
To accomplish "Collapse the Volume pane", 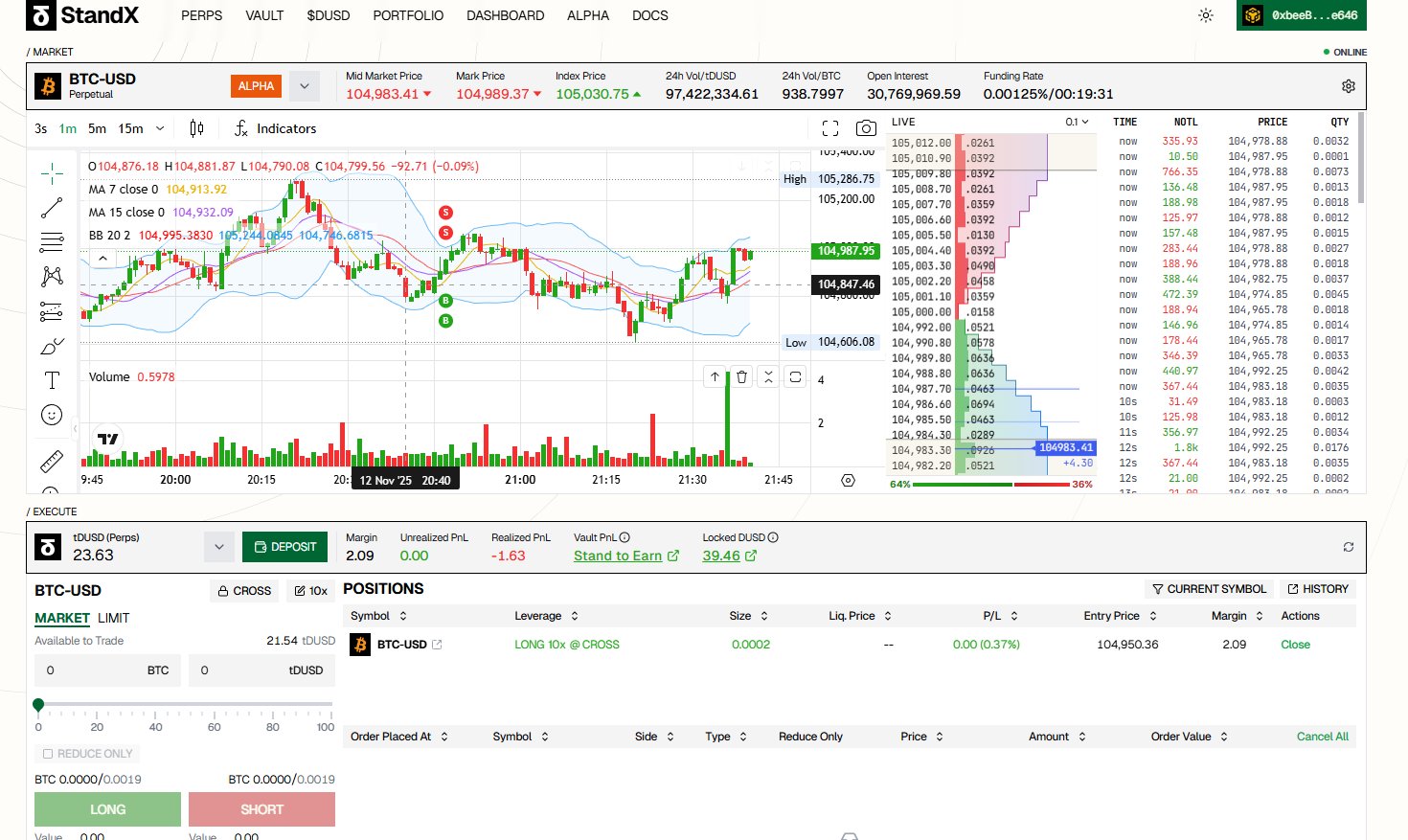I will pos(768,377).
